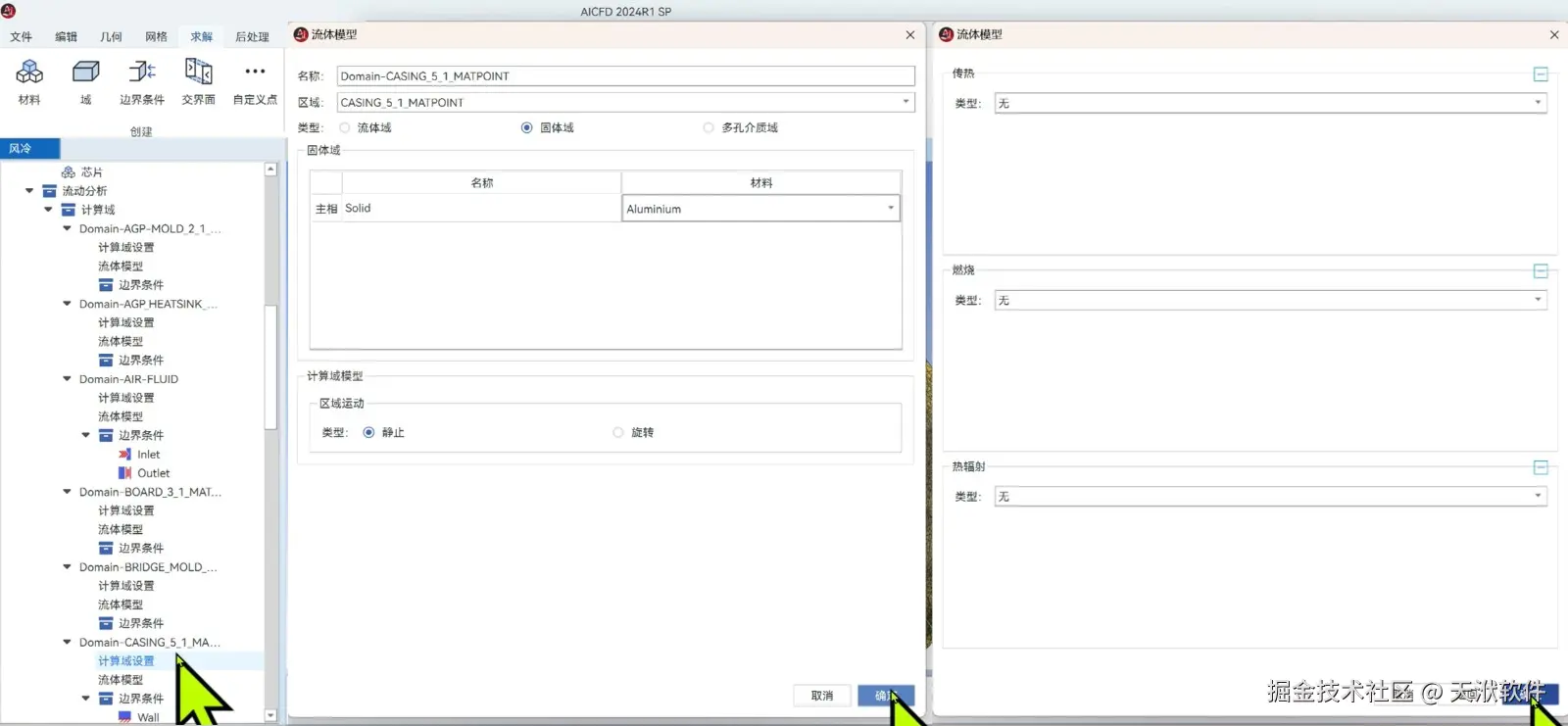1568x726 pixels.
Task: Click the Inlet boundary icon
Action: 124,455
